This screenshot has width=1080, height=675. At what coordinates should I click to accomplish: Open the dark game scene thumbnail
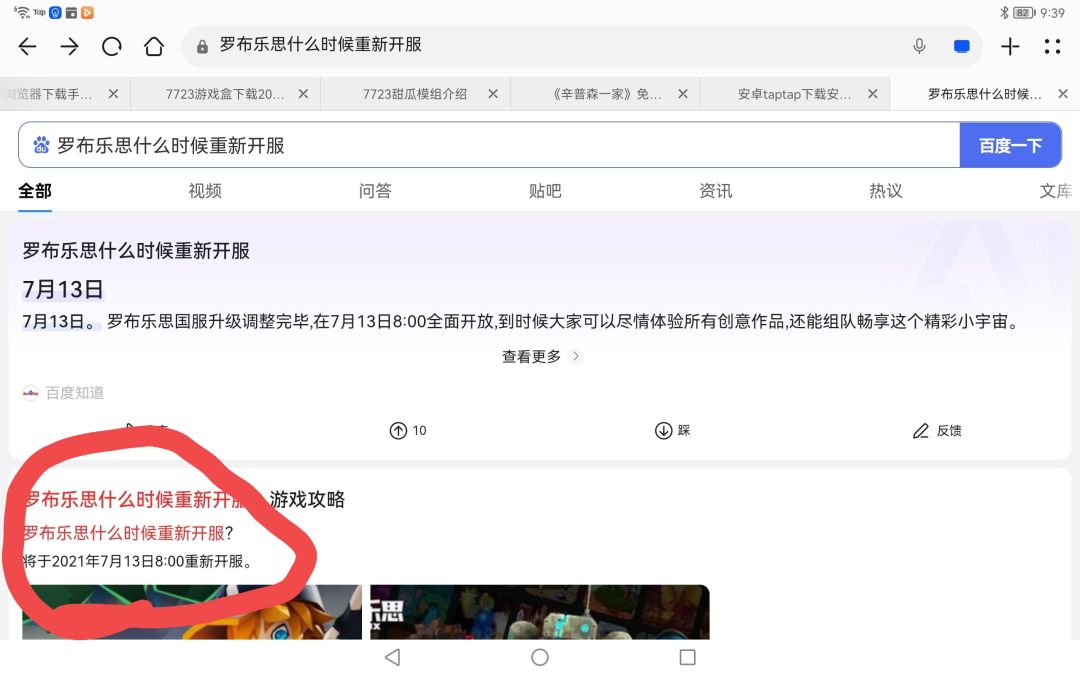pos(540,612)
